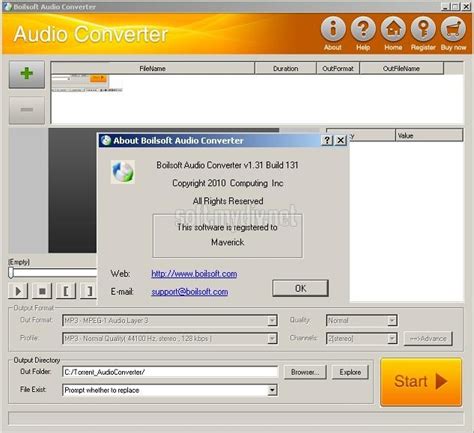
Task: Click the Boilsoft logo in About dialog
Action: 123,172
